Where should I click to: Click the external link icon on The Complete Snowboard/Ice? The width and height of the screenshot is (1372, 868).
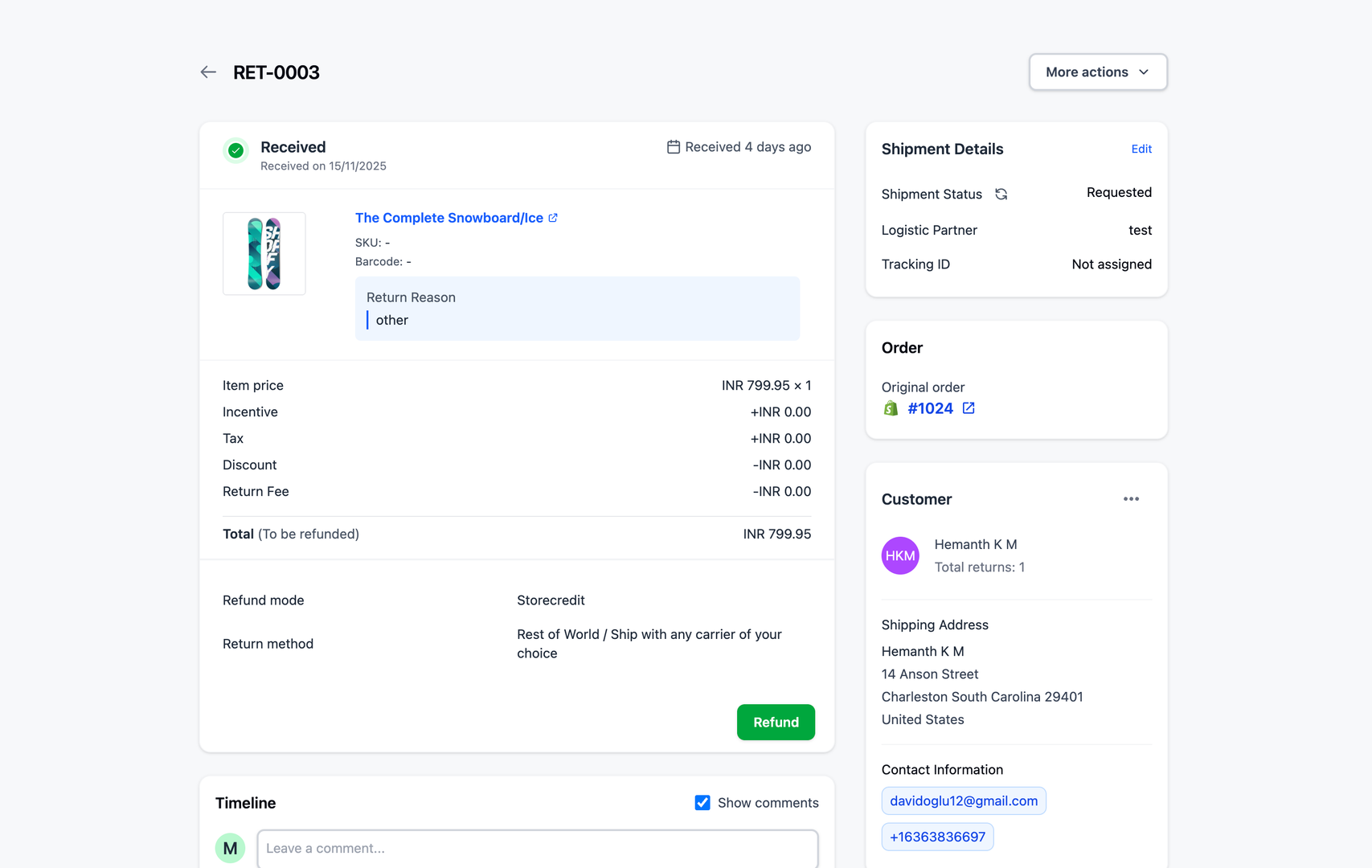pos(552,217)
